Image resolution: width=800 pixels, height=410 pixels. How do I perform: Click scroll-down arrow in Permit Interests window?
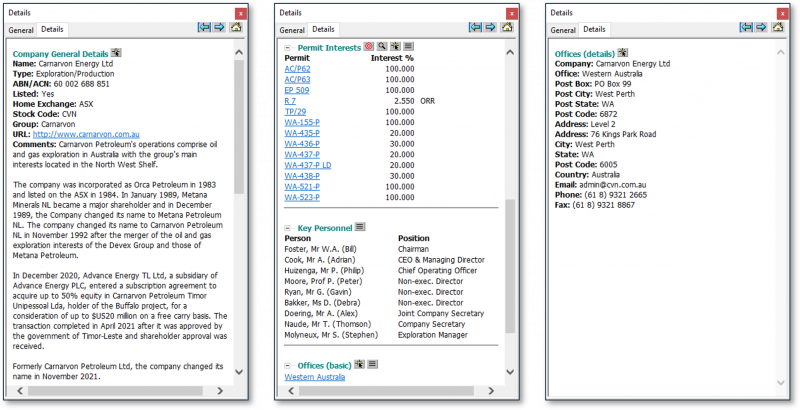pyautogui.click(x=510, y=372)
